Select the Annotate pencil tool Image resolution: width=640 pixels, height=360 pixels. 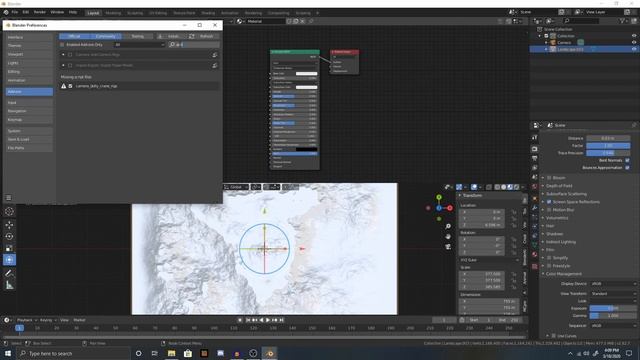tap(9, 273)
